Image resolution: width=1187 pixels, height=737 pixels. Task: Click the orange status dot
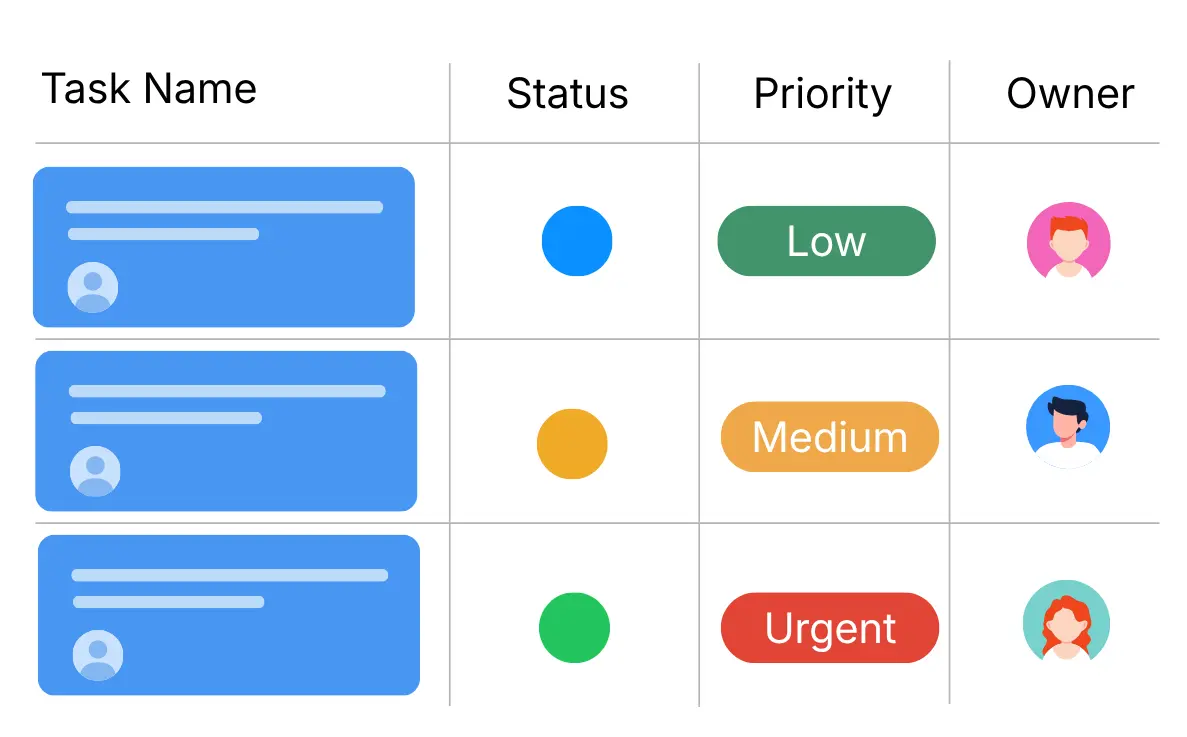572,444
